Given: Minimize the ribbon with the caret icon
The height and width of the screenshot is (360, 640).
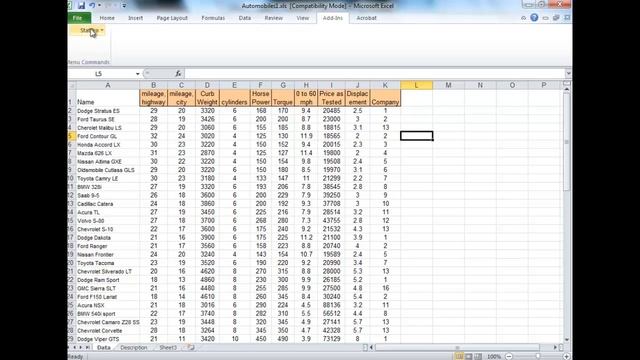Looking at the screenshot, I should coord(523,18).
